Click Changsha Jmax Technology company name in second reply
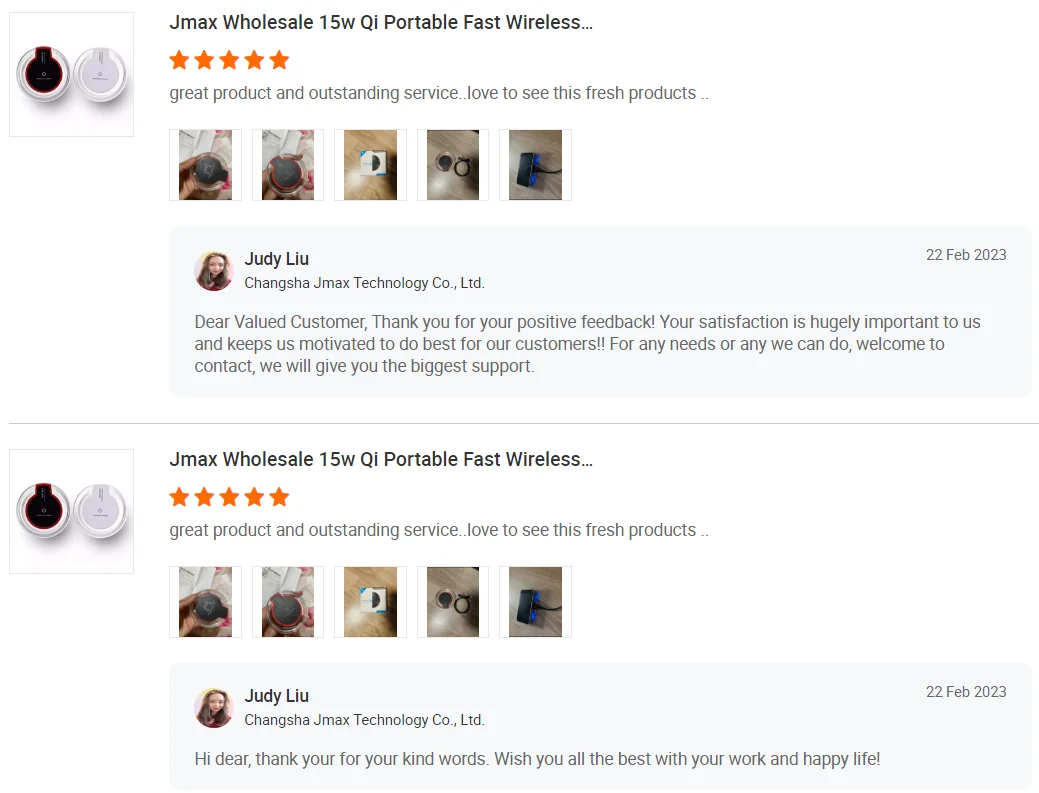This screenshot has width=1039, height=793. (364, 720)
